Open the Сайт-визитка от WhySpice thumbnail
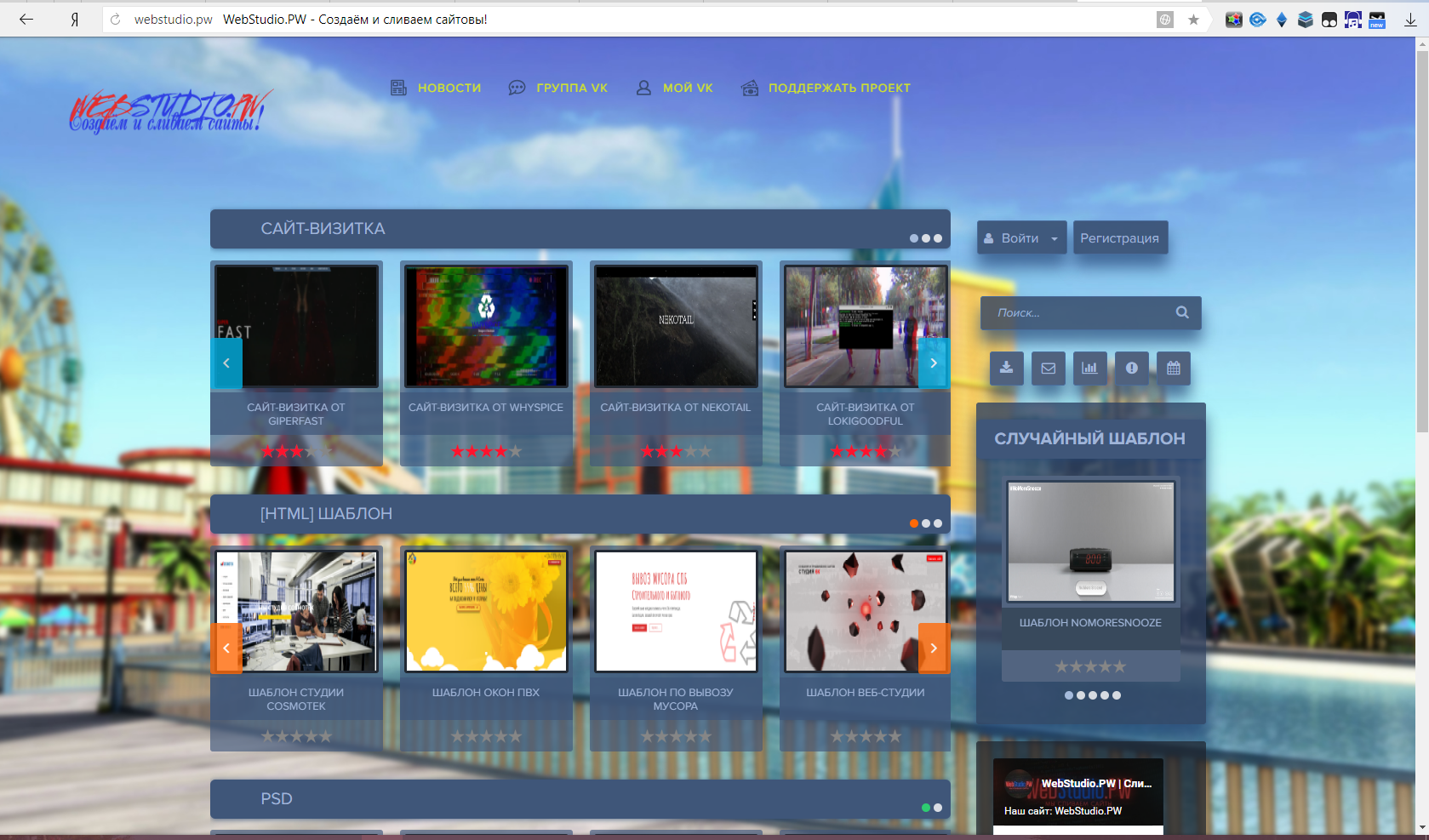 pyautogui.click(x=486, y=326)
